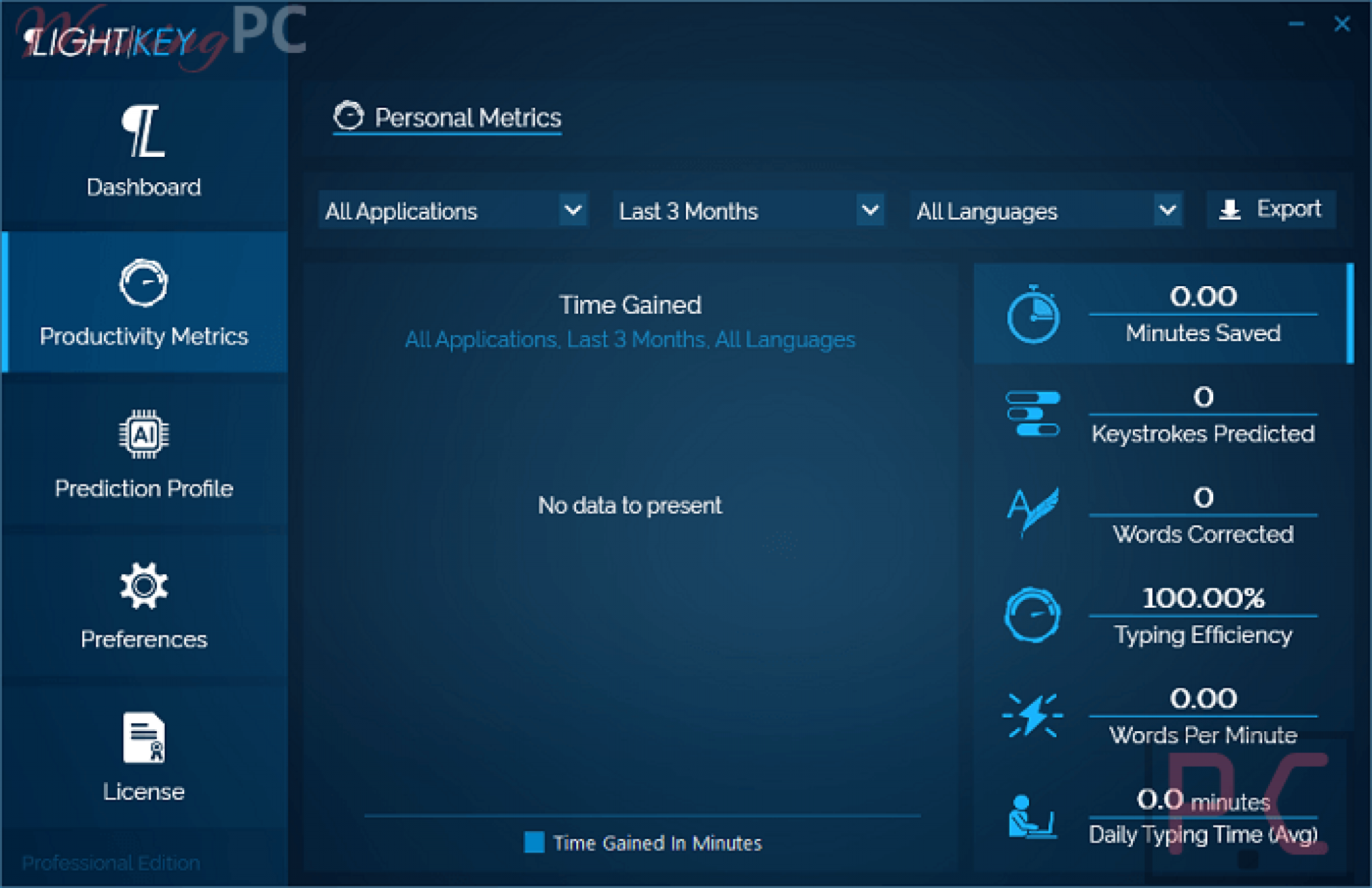This screenshot has width=1372, height=888.
Task: Select the Daily Typing Time (Avg) label
Action: point(1203,835)
